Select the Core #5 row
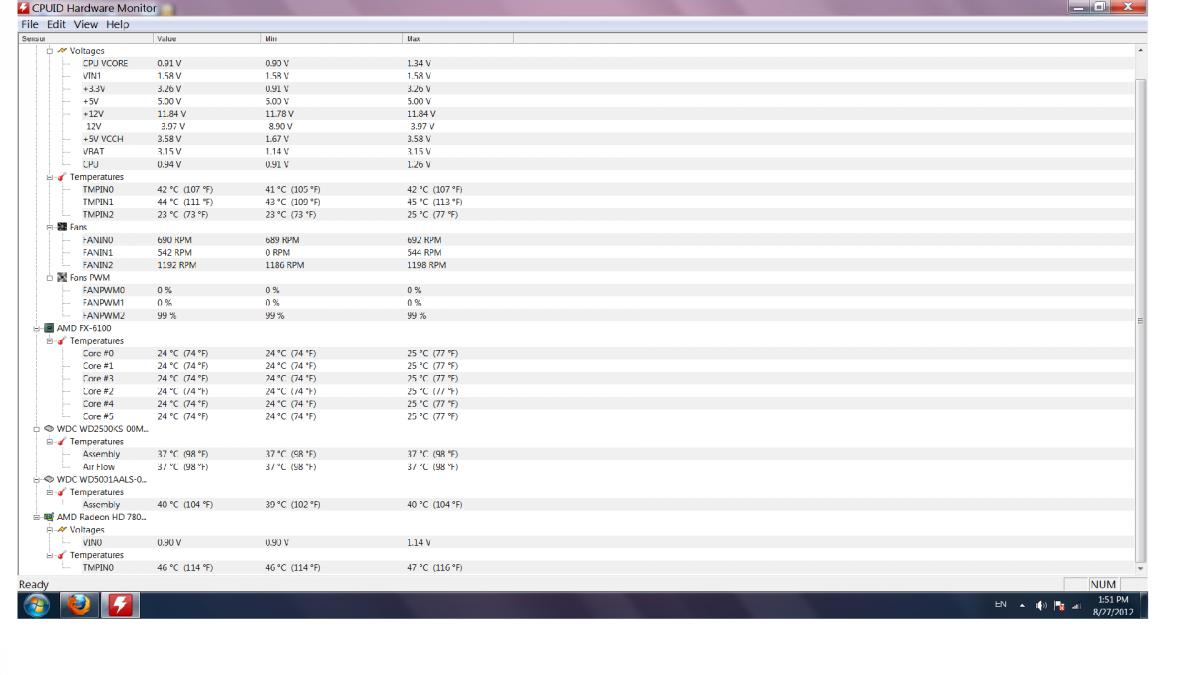The height and width of the screenshot is (675, 1200). point(577,416)
